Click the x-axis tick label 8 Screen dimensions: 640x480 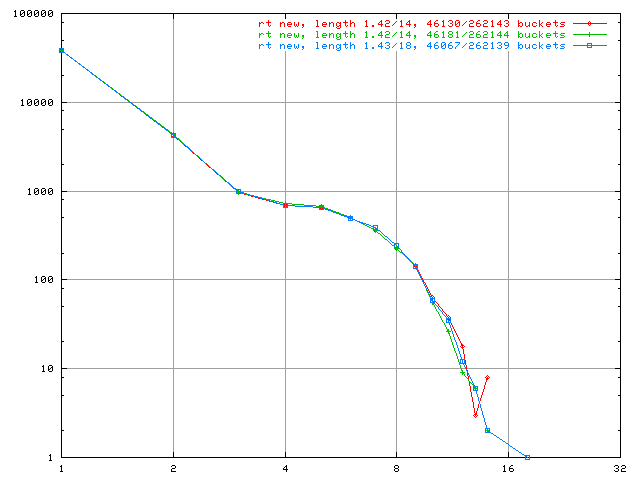click(396, 469)
